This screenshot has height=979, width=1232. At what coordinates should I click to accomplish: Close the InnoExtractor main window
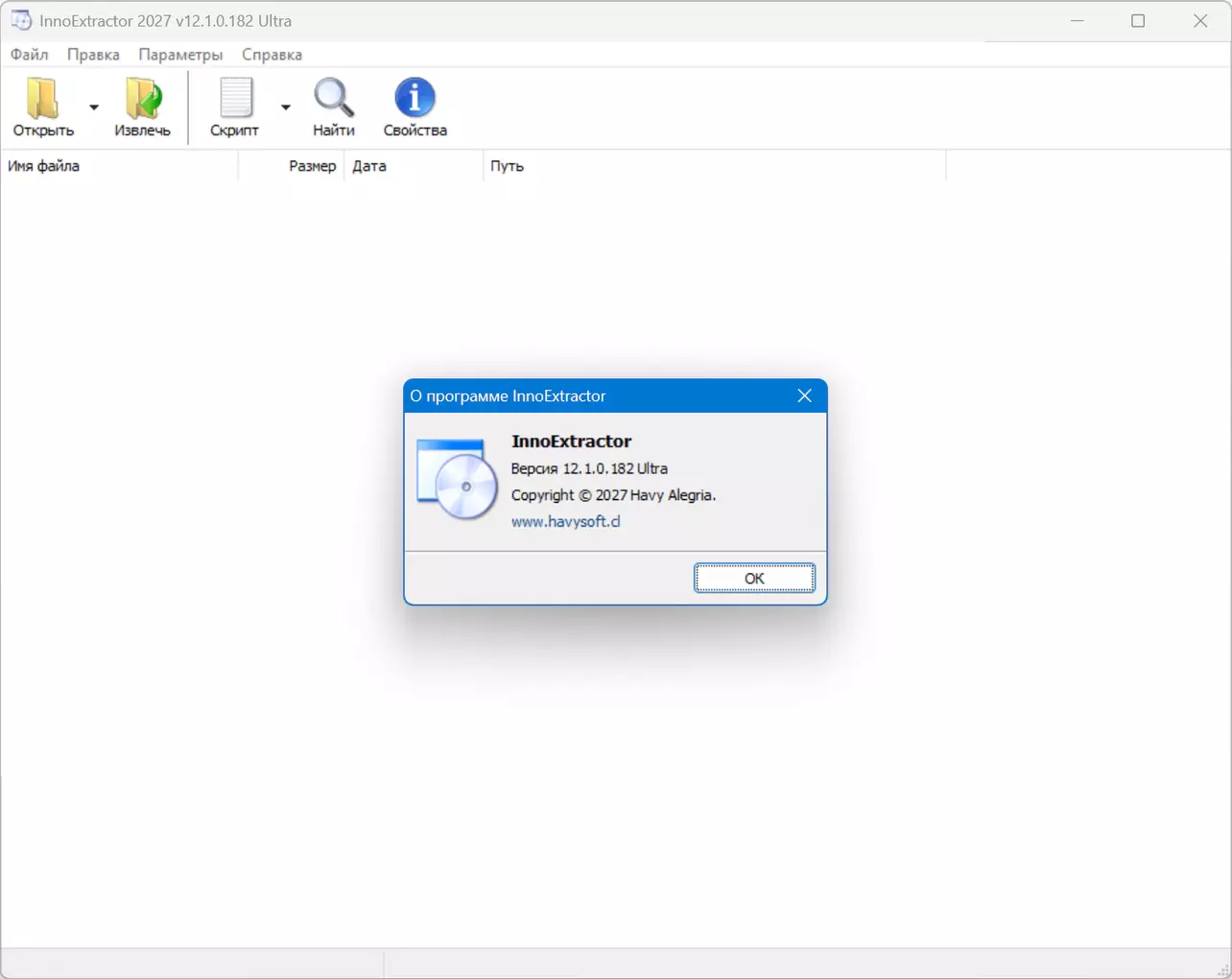pos(1199,20)
